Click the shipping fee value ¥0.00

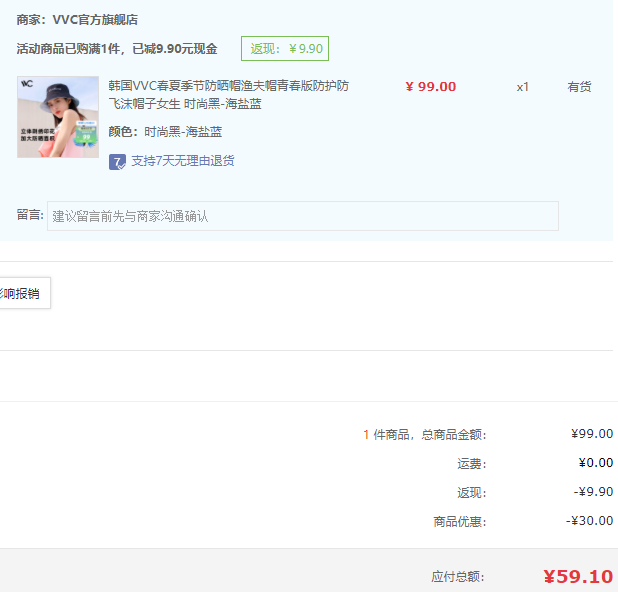596,463
